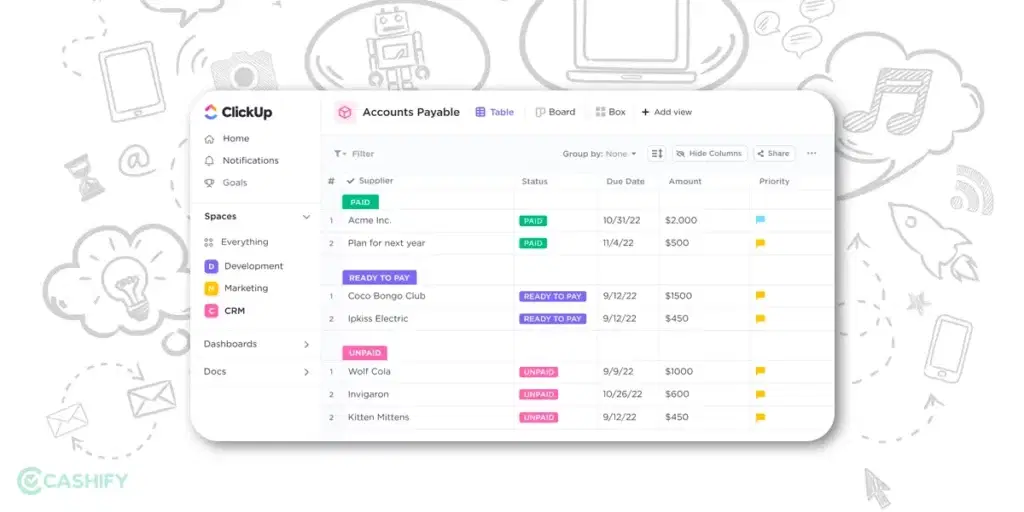
Task: Click Invigaron priority flag
Action: (x=760, y=395)
